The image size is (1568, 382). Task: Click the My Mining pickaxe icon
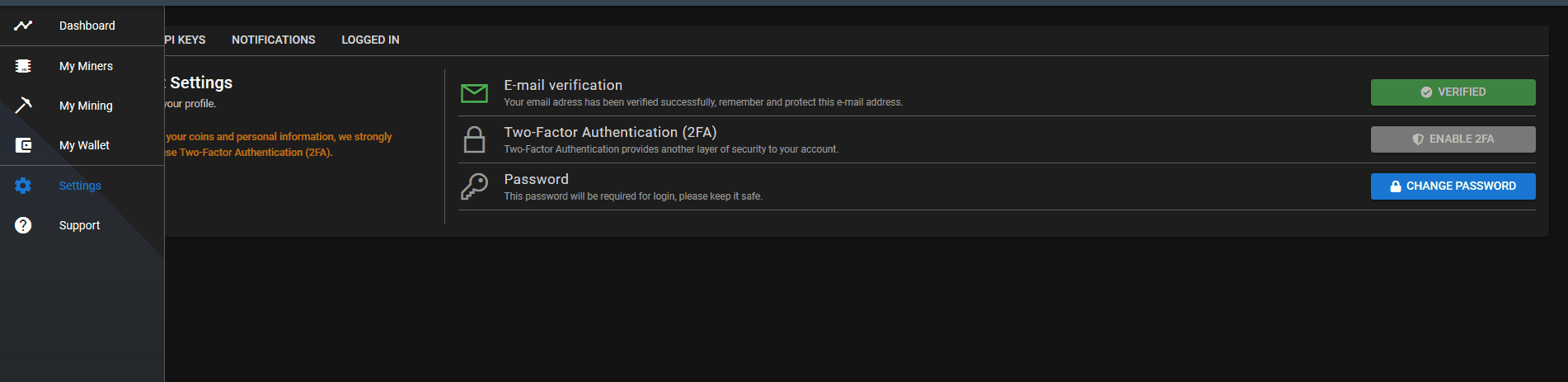pyautogui.click(x=23, y=105)
